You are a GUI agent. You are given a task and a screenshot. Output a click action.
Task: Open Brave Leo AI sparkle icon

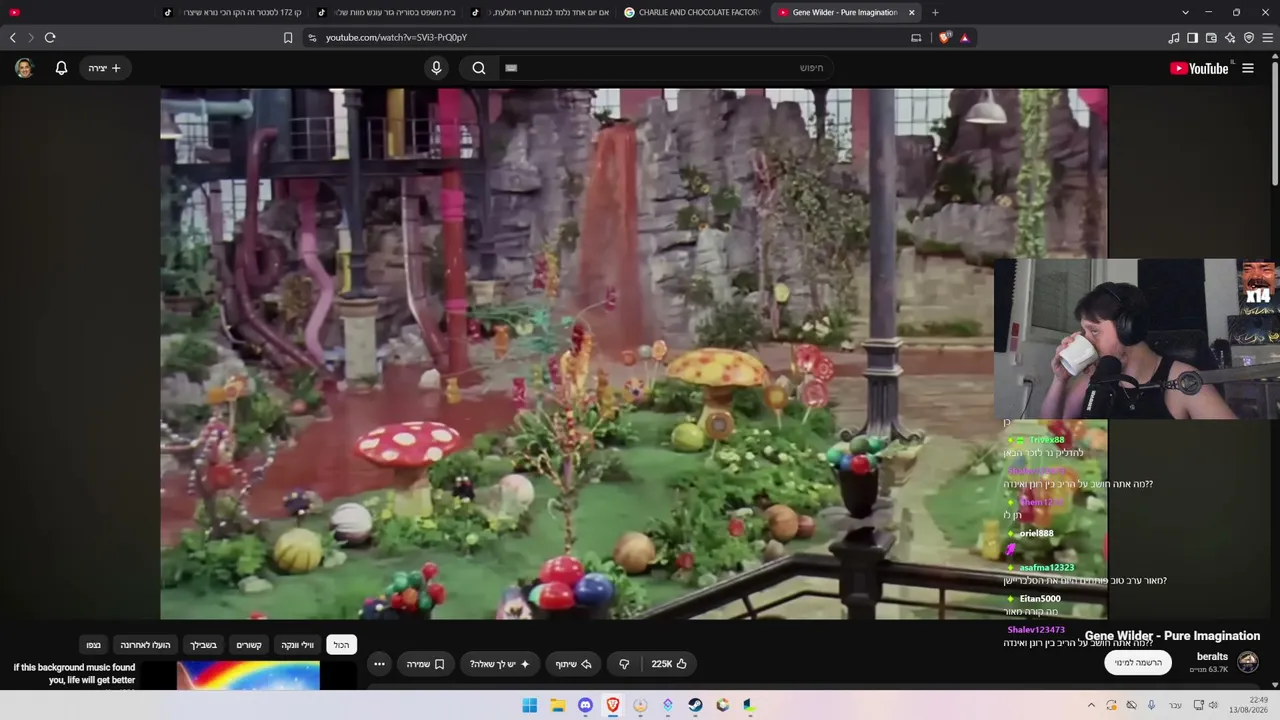coord(1230,37)
